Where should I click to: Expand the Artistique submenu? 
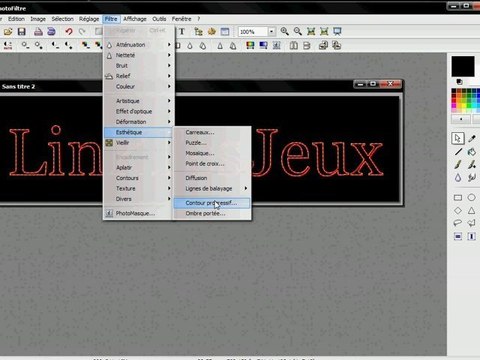click(x=139, y=101)
